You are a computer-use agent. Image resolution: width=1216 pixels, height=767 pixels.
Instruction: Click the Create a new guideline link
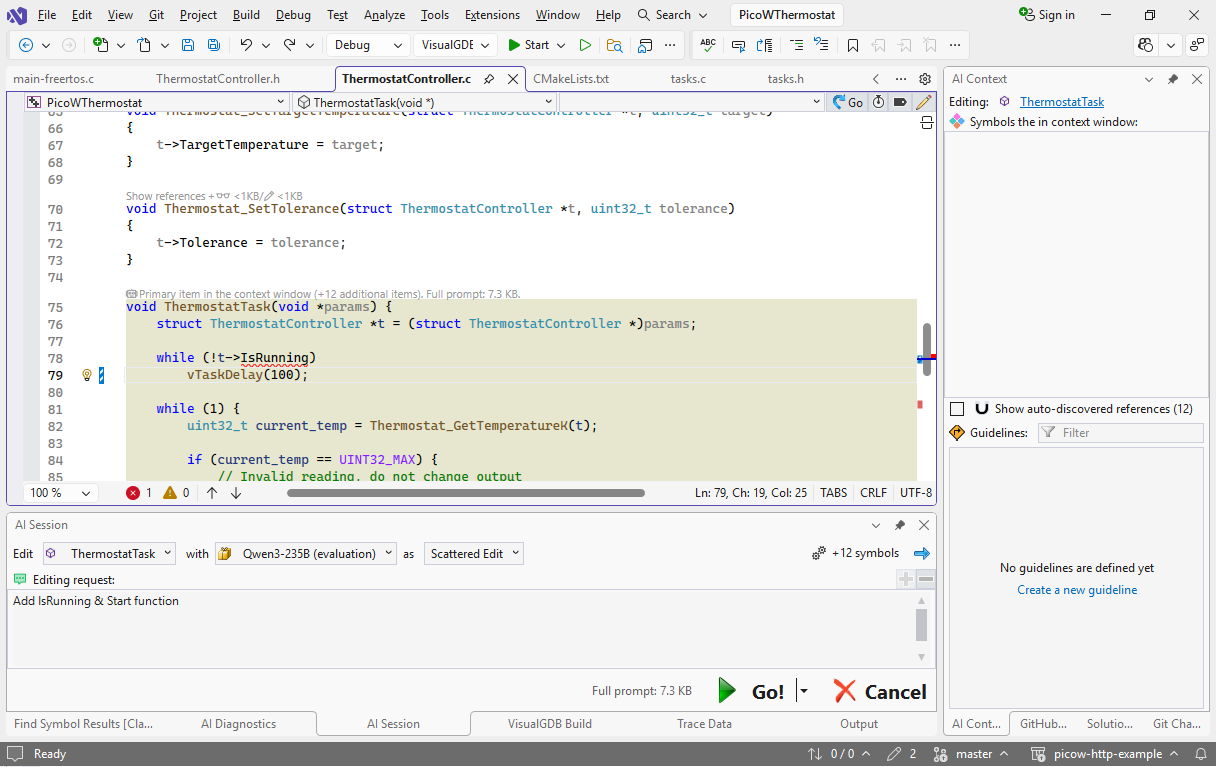1076,590
